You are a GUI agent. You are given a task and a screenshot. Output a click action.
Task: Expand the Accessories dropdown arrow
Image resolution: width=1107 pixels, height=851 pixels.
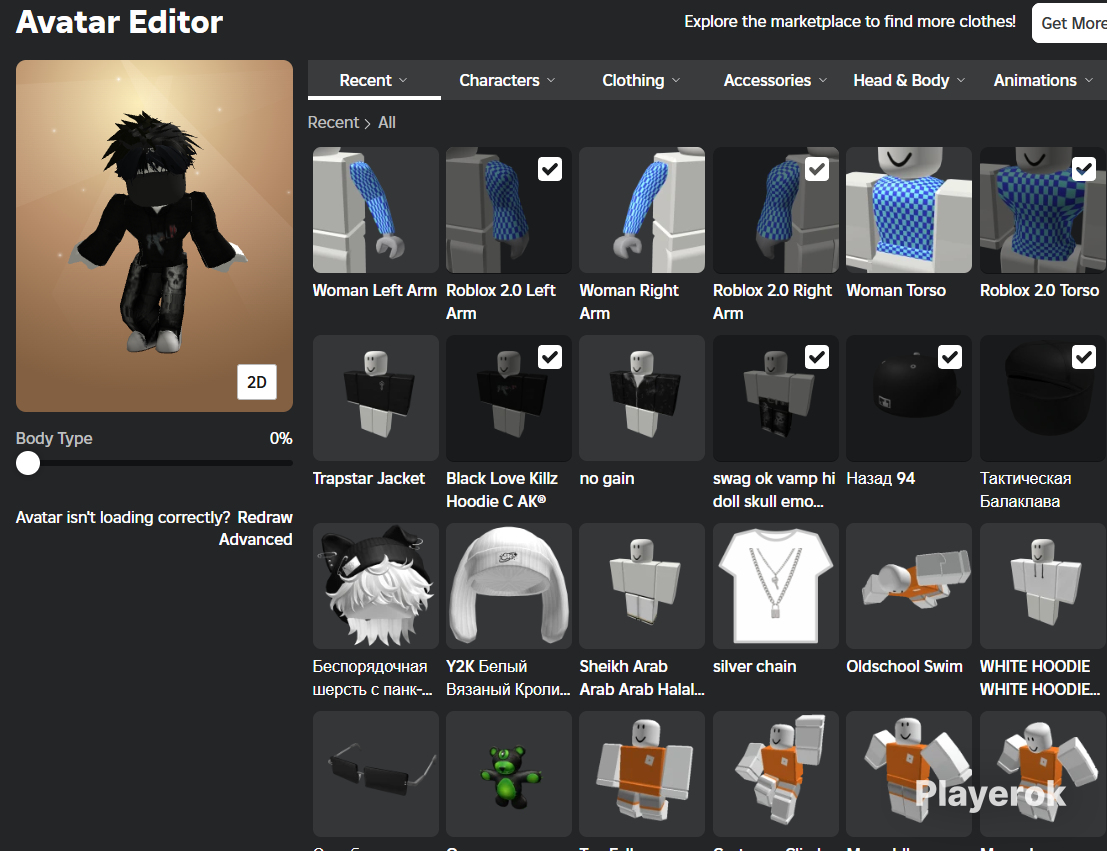pos(822,81)
